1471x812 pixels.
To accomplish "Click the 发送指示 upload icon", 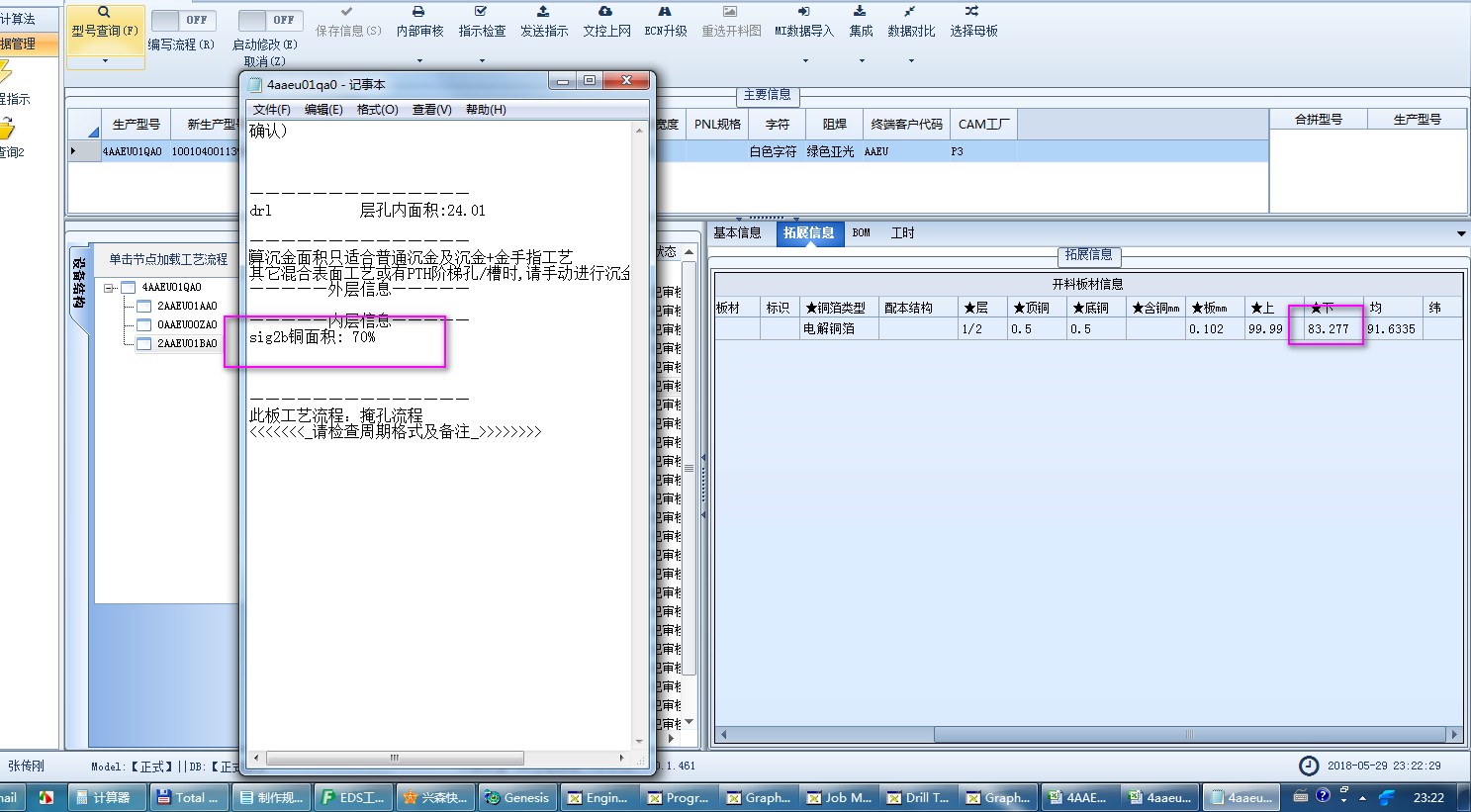I will pos(543,11).
